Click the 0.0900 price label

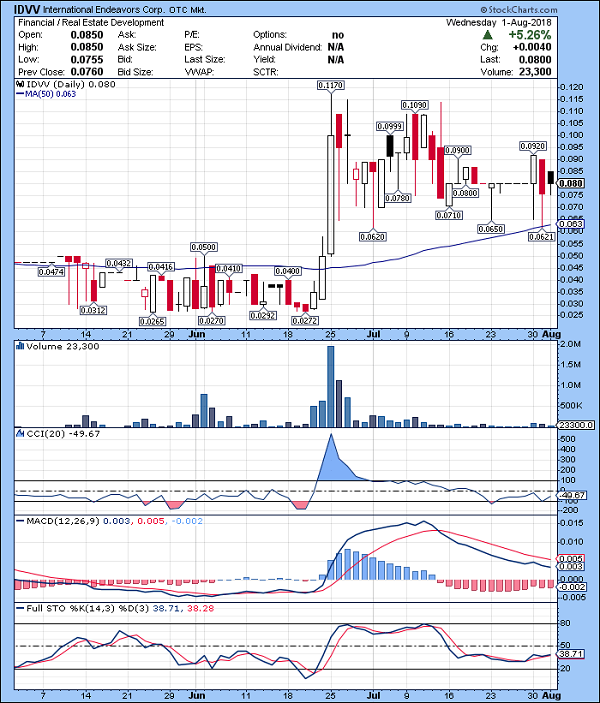457,150
